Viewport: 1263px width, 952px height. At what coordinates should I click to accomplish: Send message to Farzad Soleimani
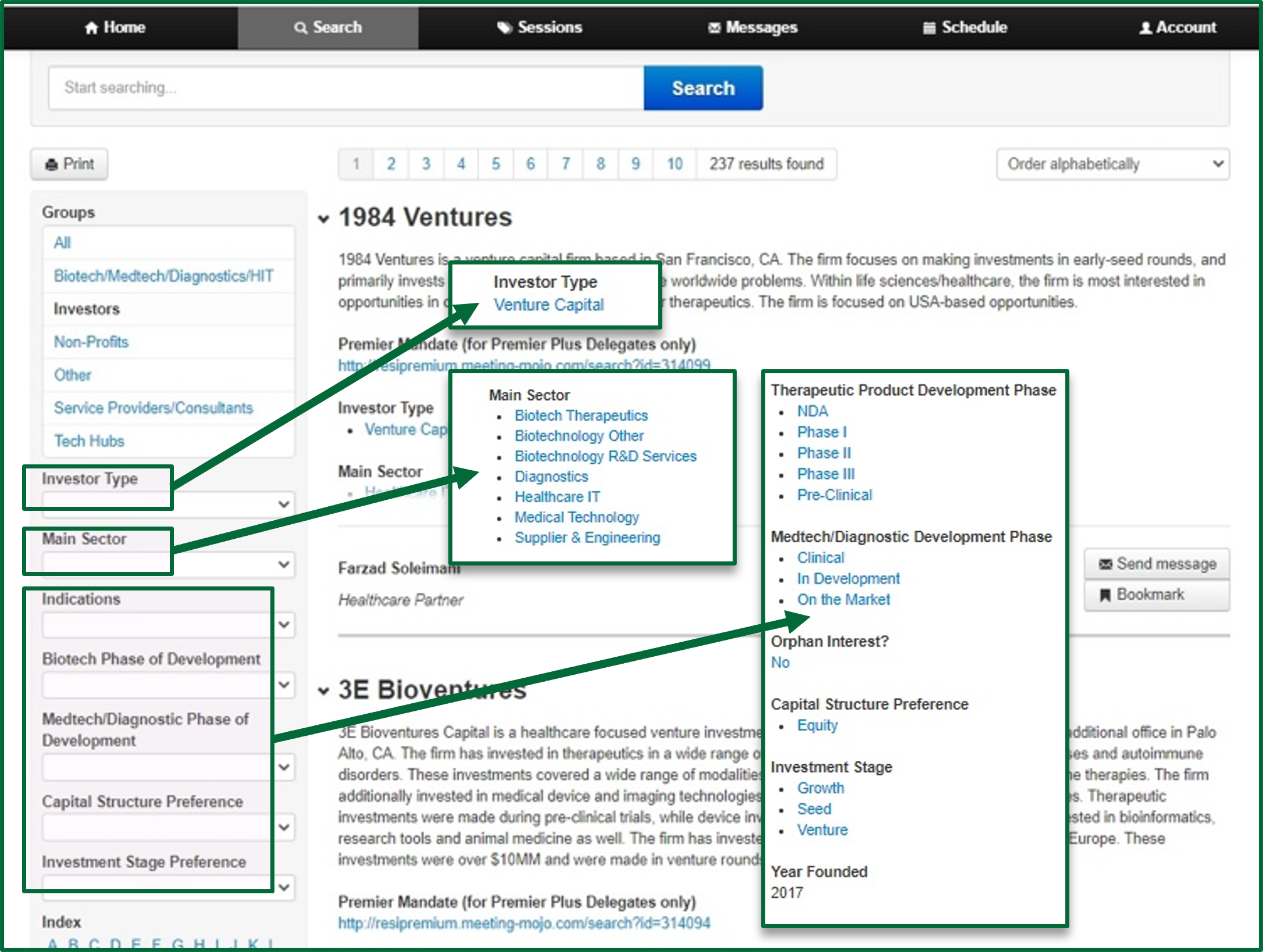coord(1157,564)
